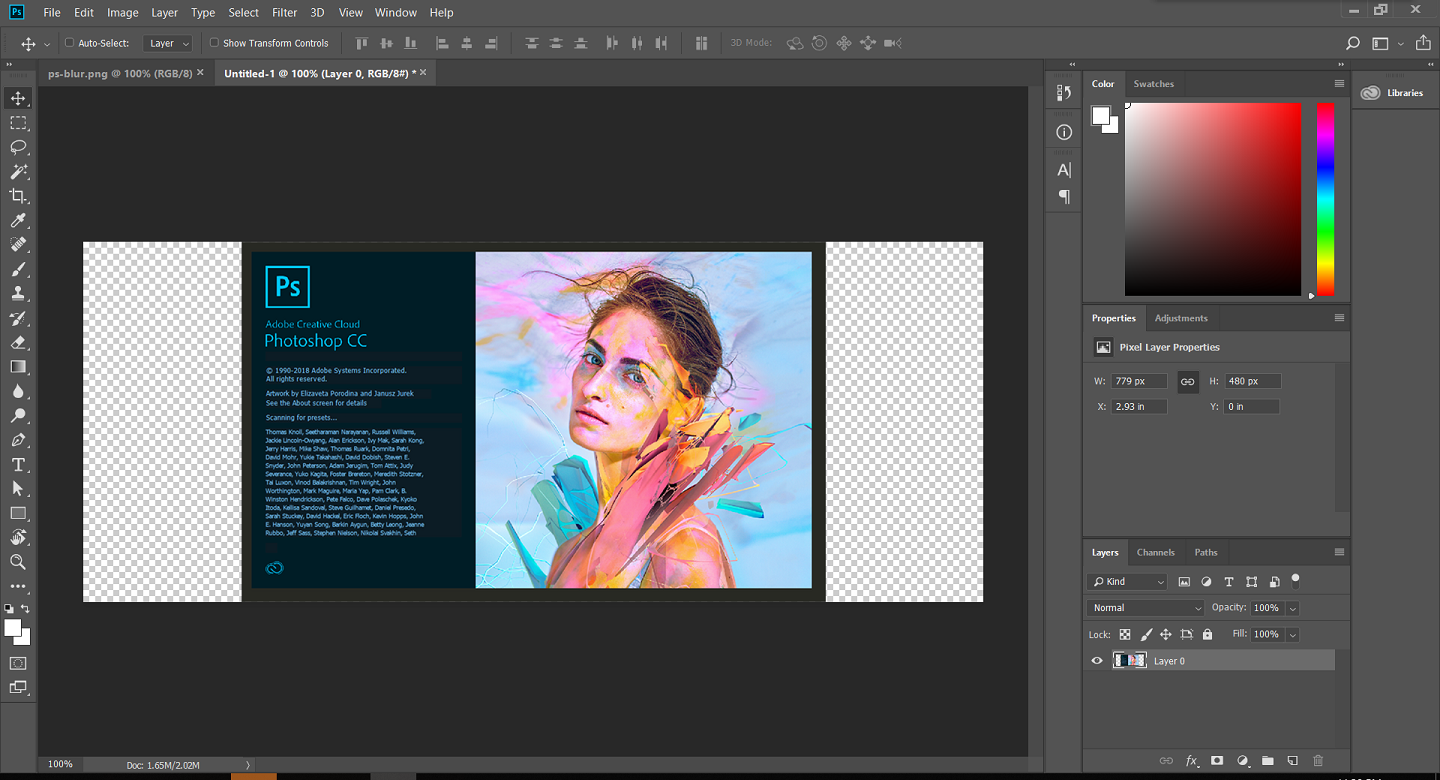Select the Horizontal Type tool
Screen dimensions: 1440x780
(18, 465)
